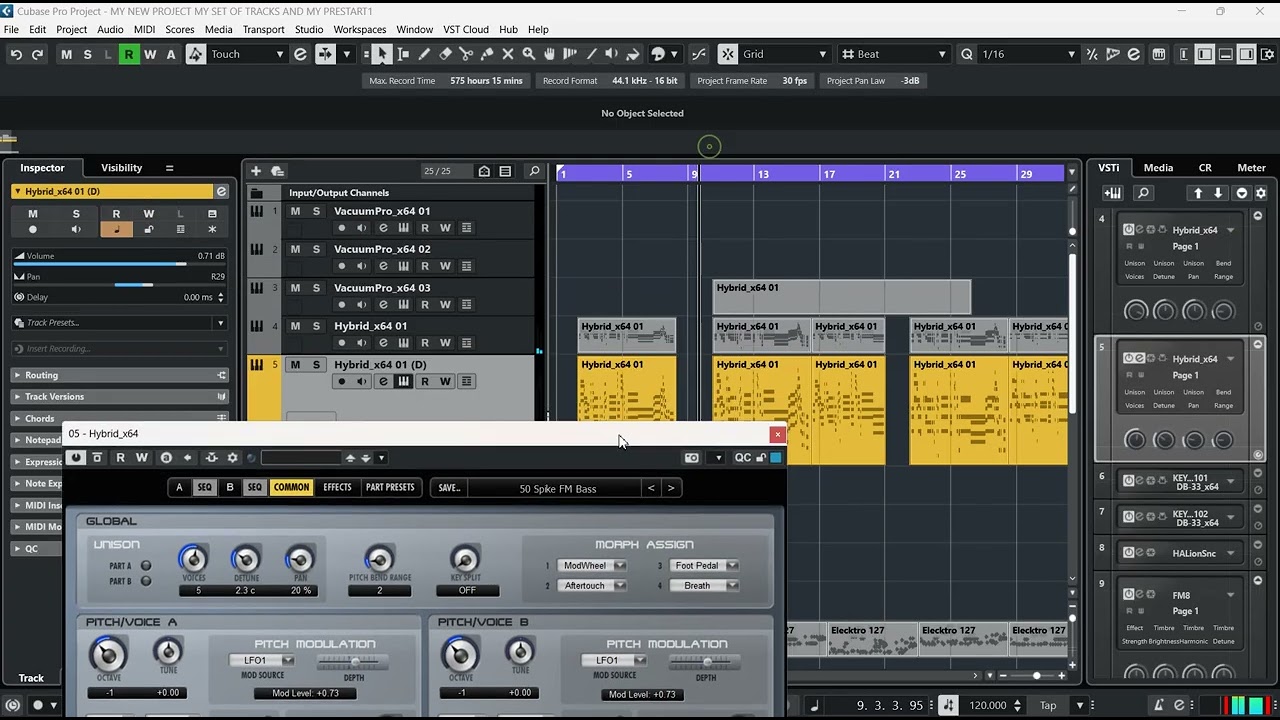The height and width of the screenshot is (720, 1280).
Task: Click the next preset arrow beside 50 Spike FM Bass
Action: pos(671,488)
